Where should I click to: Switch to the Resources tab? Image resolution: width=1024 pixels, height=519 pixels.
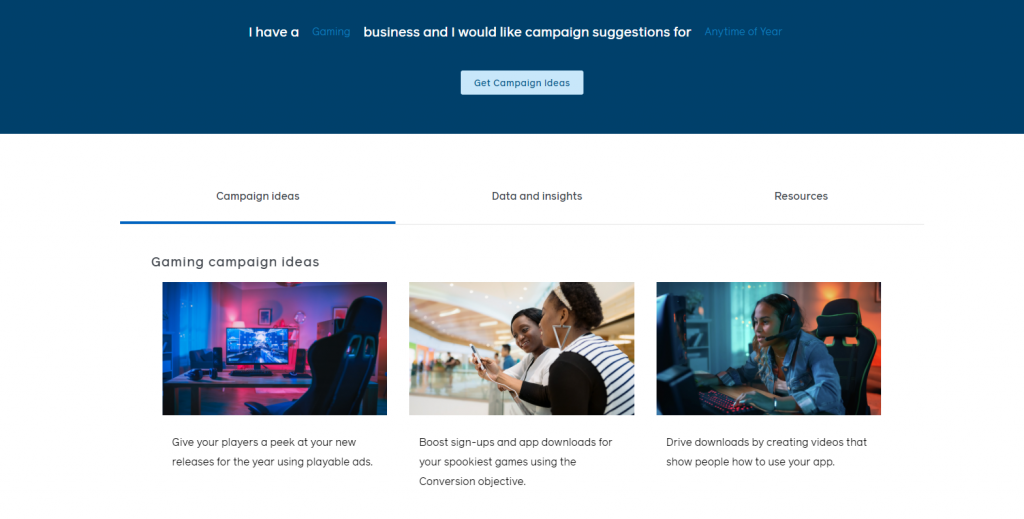(801, 196)
